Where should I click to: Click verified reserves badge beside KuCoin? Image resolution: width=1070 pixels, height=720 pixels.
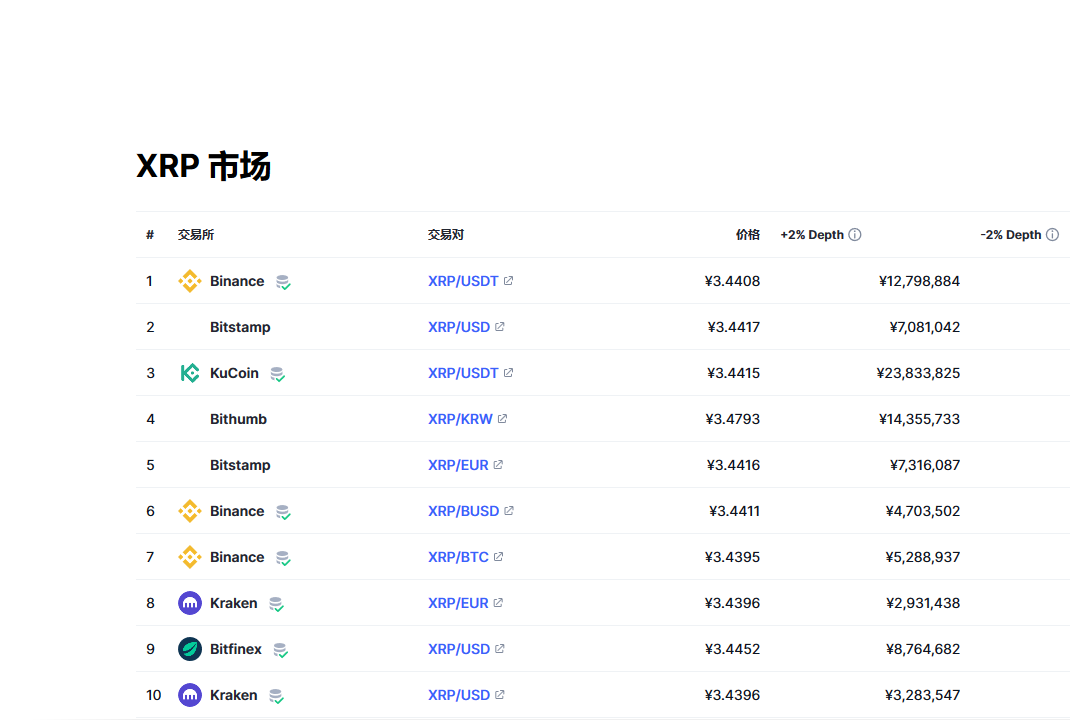[277, 374]
